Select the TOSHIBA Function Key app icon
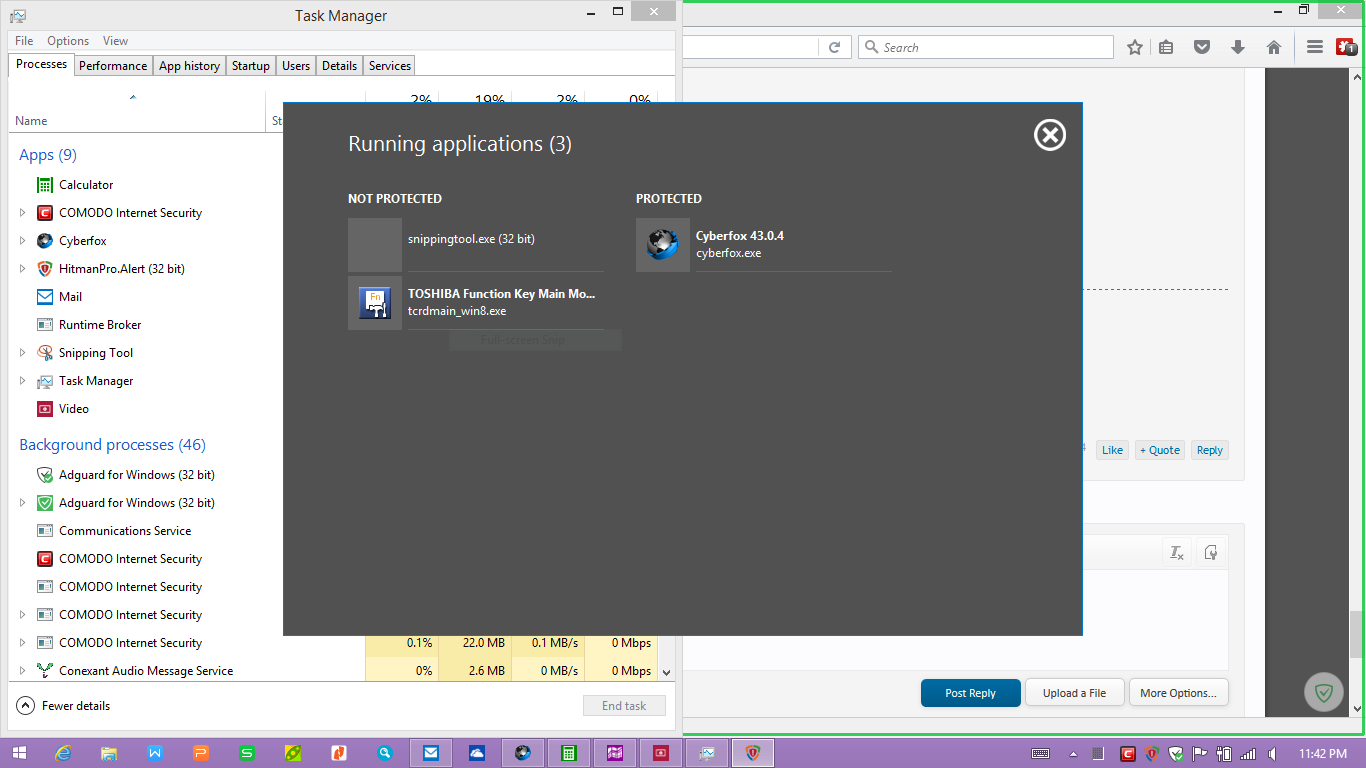1366x768 pixels. (x=375, y=303)
